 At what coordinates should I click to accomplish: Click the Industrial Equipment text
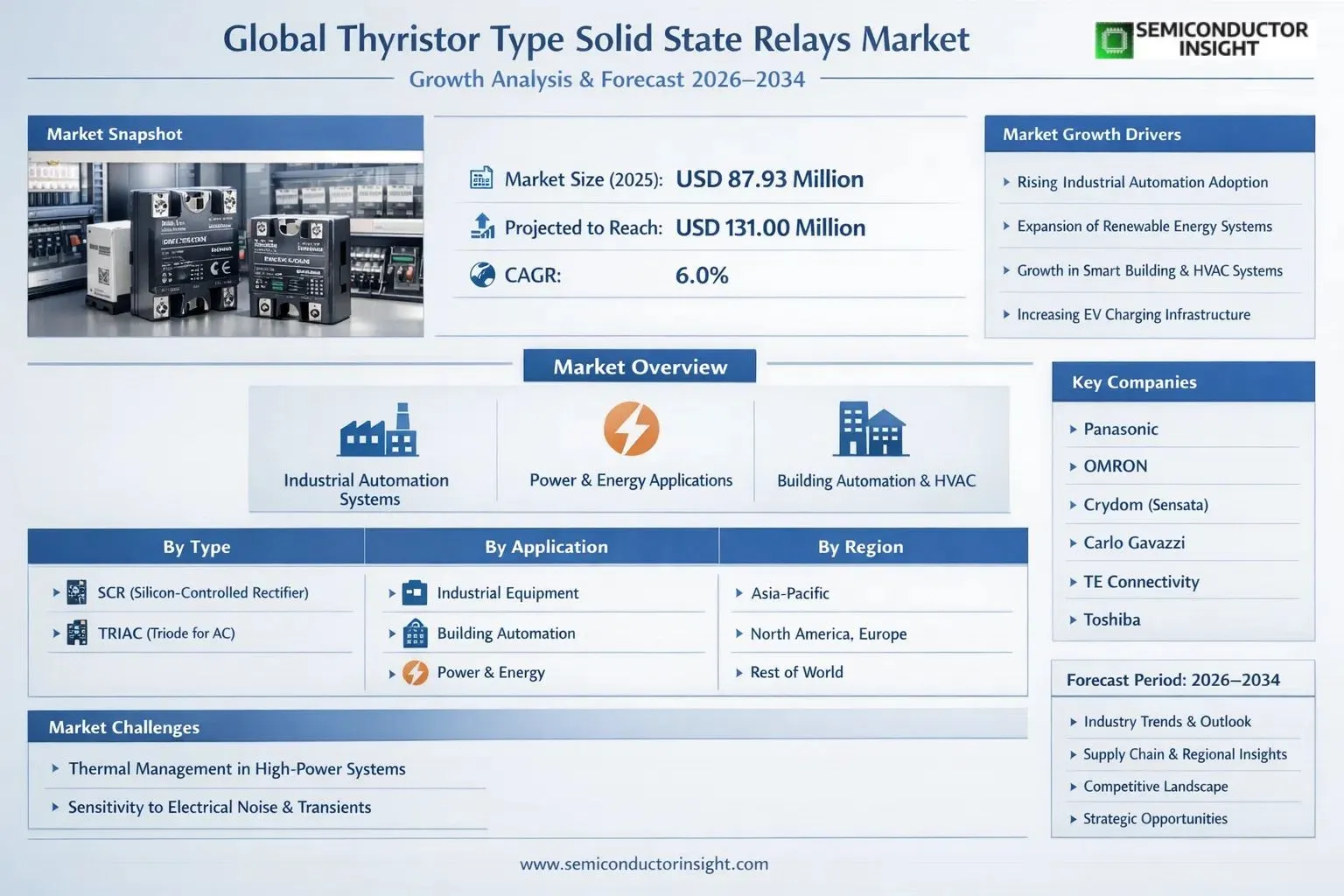pos(507,592)
